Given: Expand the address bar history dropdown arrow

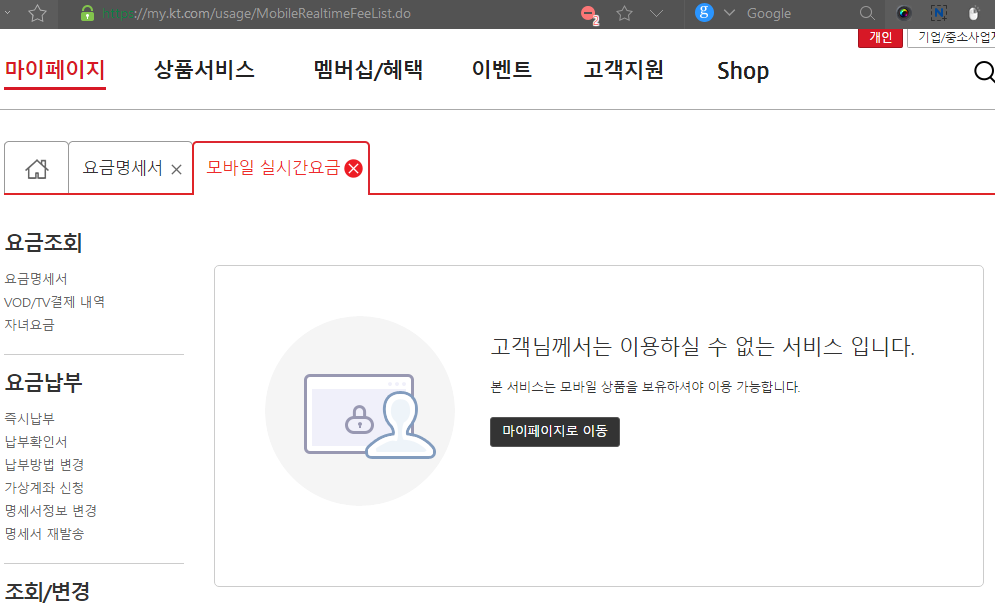Looking at the screenshot, I should [x=656, y=14].
